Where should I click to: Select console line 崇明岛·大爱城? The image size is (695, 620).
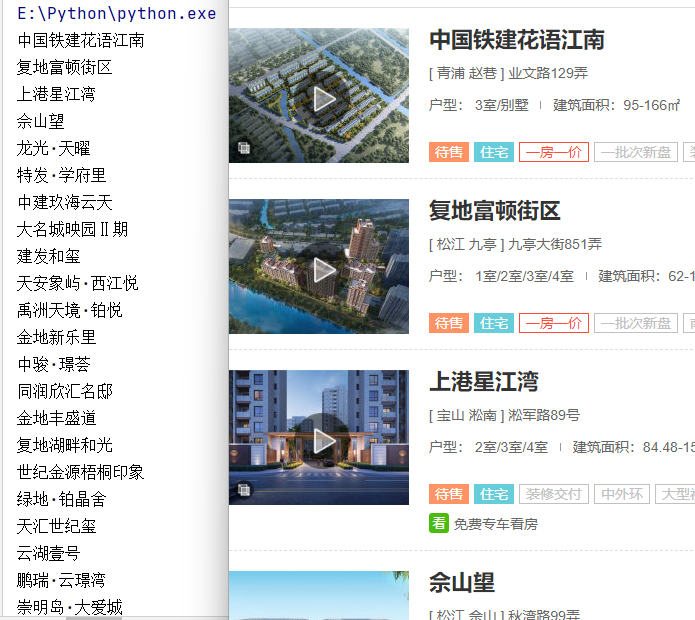click(70, 608)
